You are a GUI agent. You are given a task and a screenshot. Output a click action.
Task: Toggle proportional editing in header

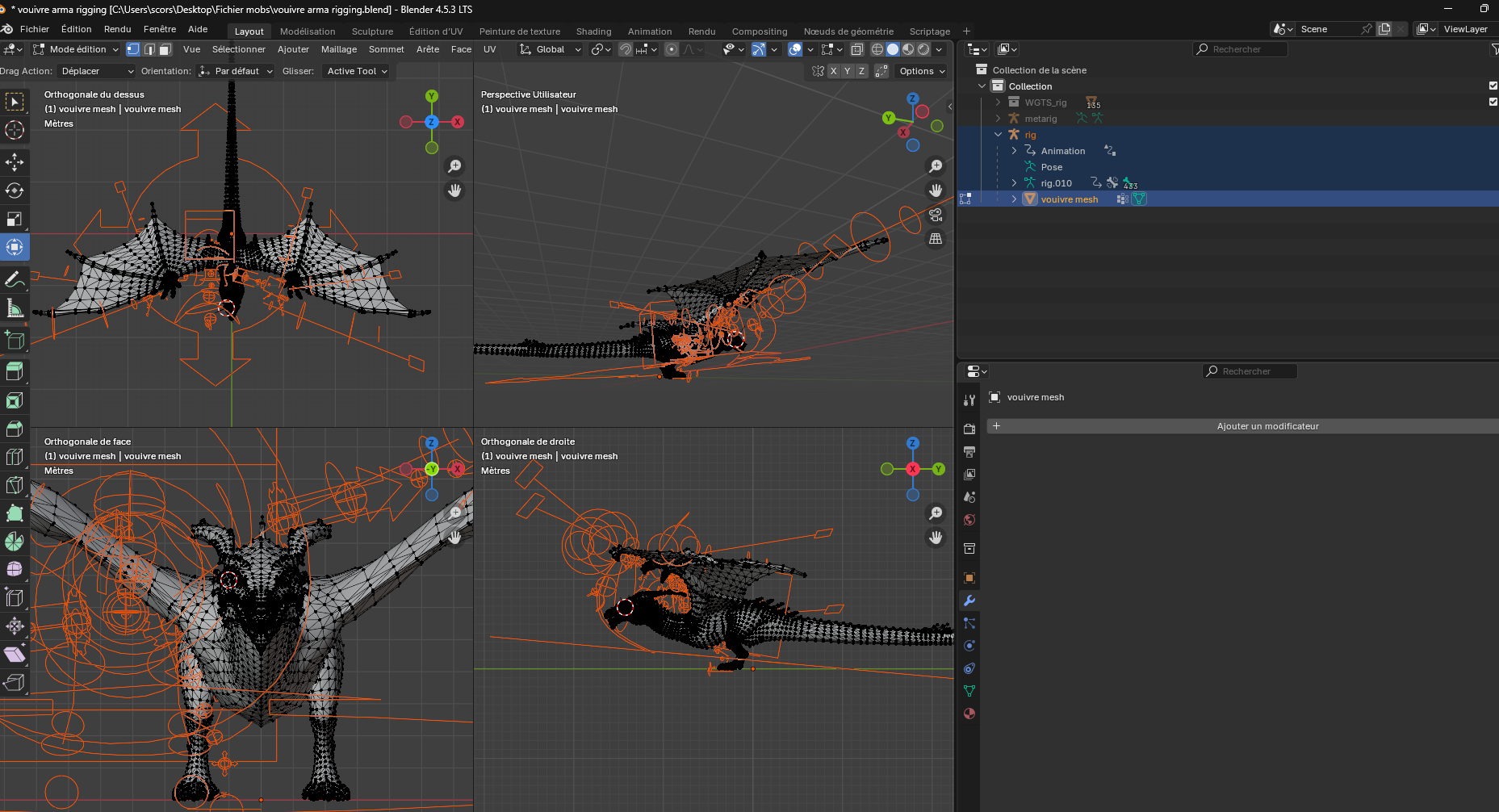pos(672,49)
